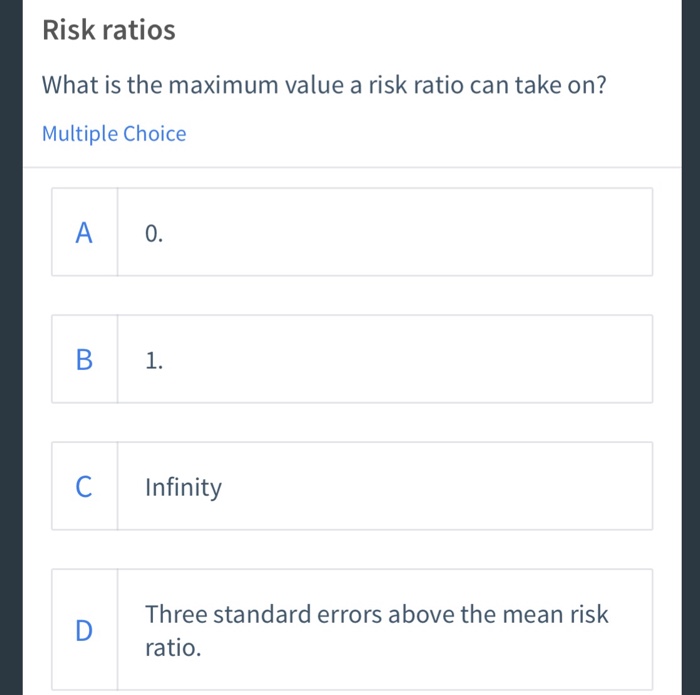Choose the "Infinity" answer text
The width and height of the screenshot is (700, 695).
(183, 488)
